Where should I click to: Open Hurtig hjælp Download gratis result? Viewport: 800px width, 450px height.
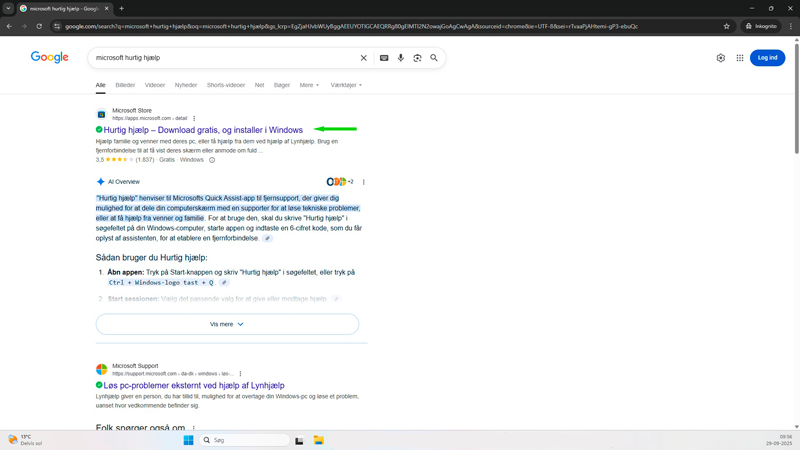coord(203,130)
